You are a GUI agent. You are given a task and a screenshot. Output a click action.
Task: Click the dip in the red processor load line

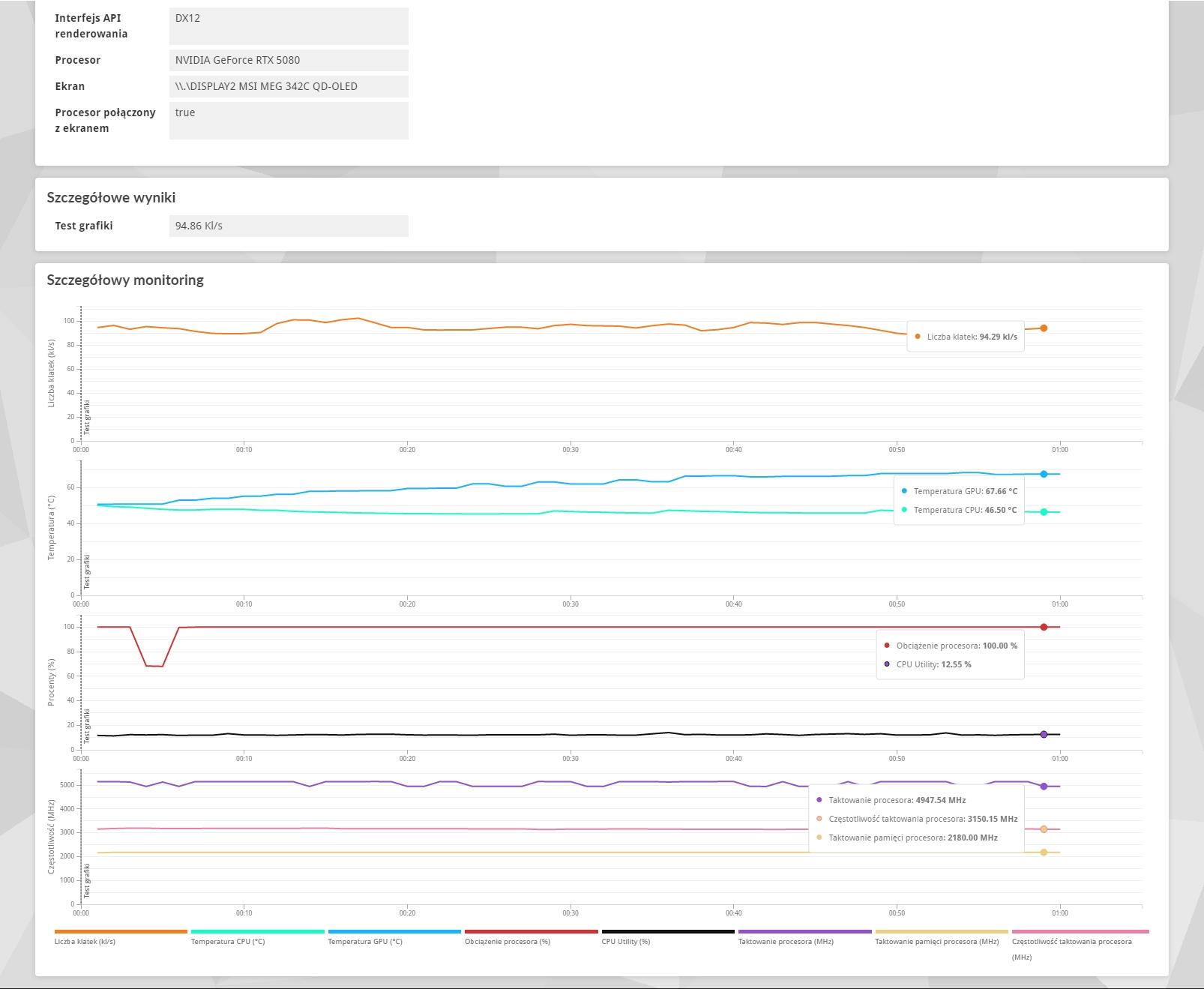point(154,666)
